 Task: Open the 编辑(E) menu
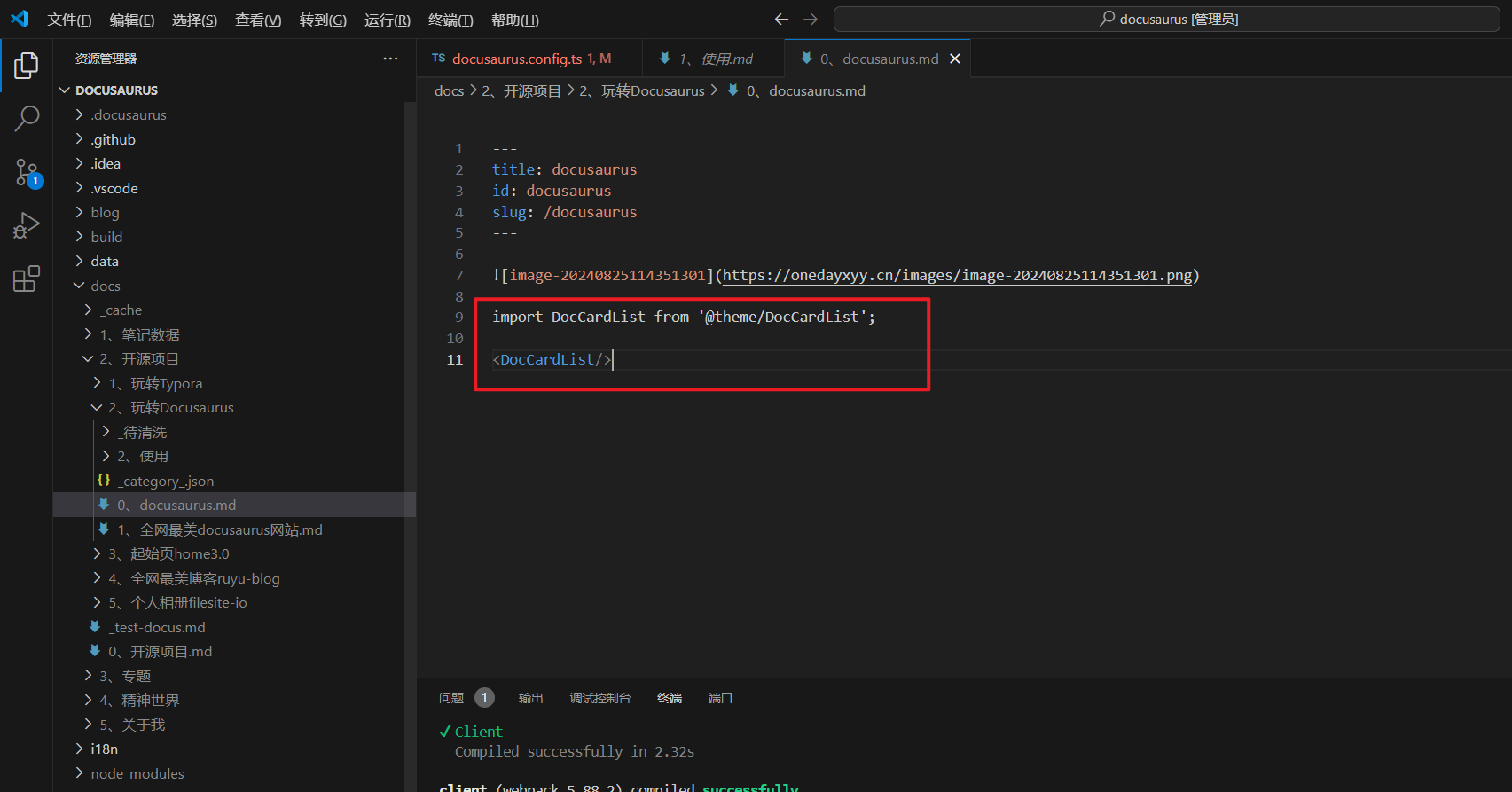click(132, 20)
